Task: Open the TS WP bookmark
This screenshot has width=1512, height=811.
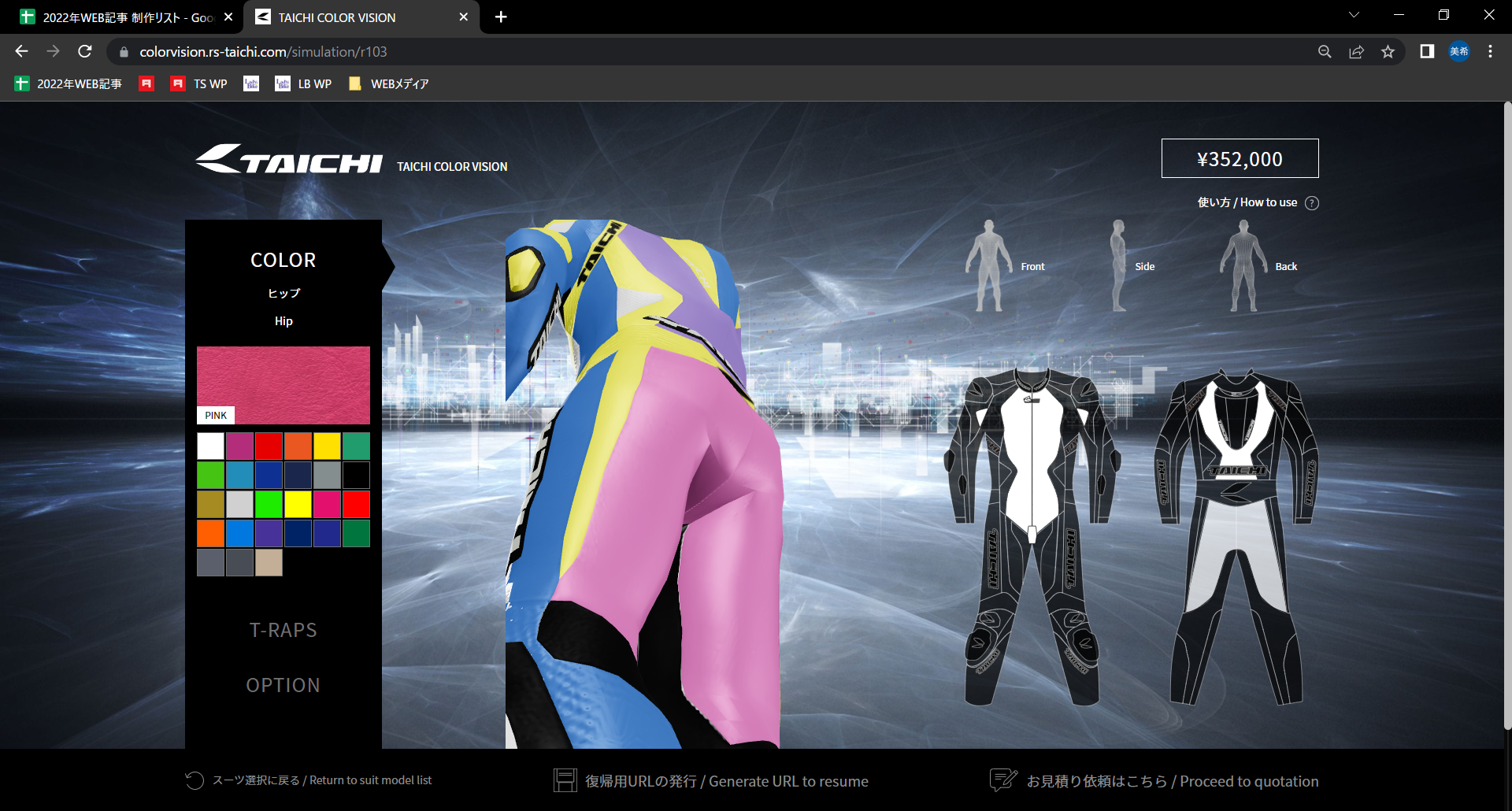Action: point(199,83)
